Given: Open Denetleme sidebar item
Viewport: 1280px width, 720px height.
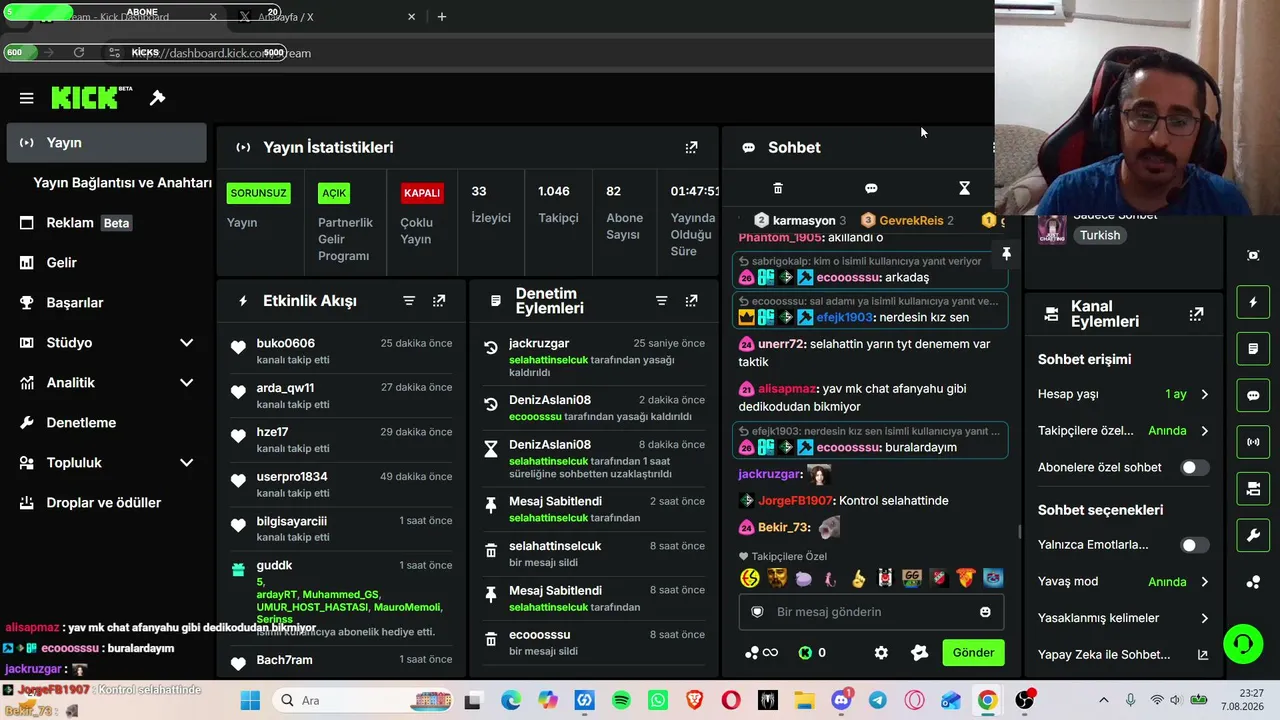Looking at the screenshot, I should [x=106, y=423].
